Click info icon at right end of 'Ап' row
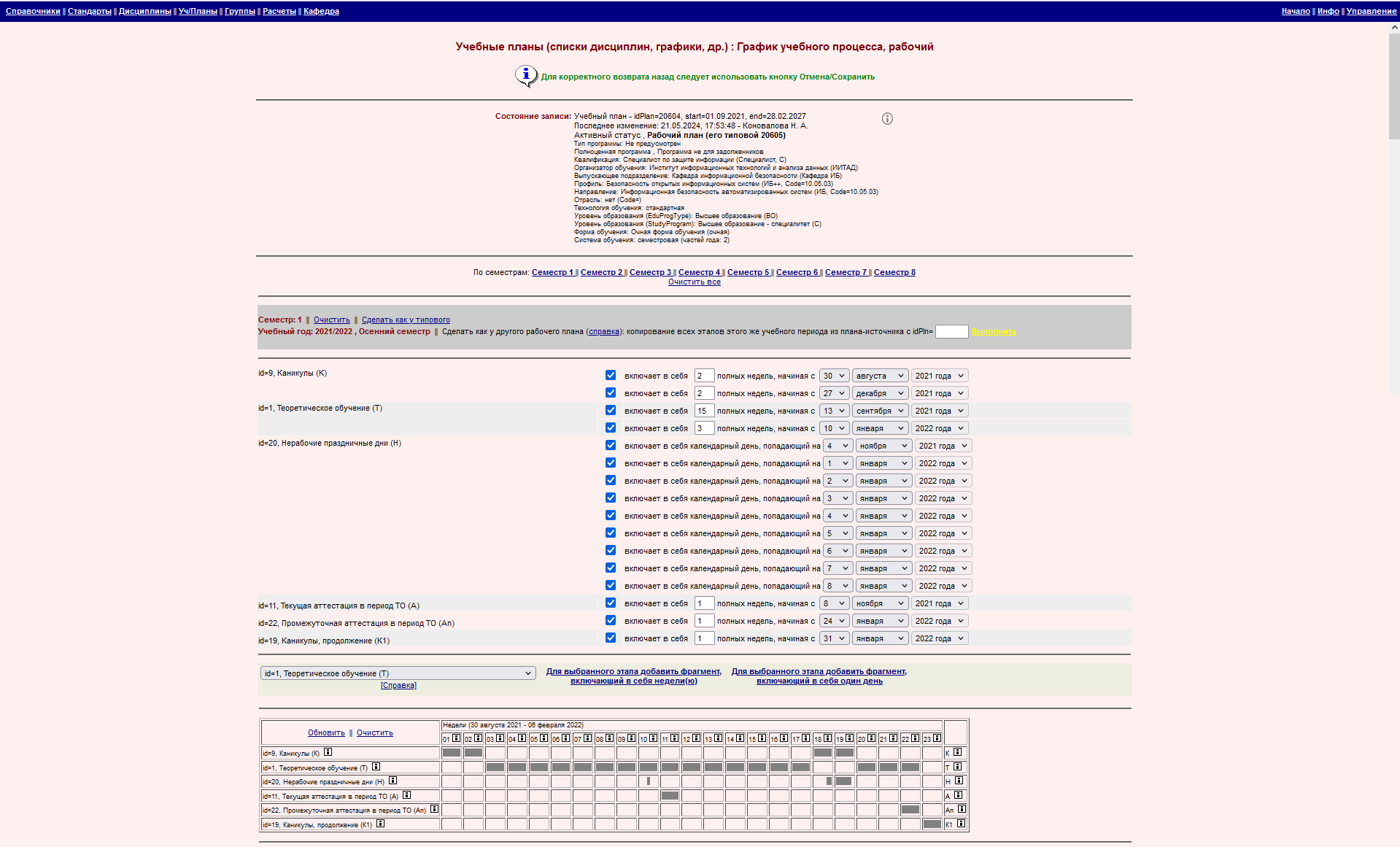This screenshot has height=847, width=1400. pos(962,809)
